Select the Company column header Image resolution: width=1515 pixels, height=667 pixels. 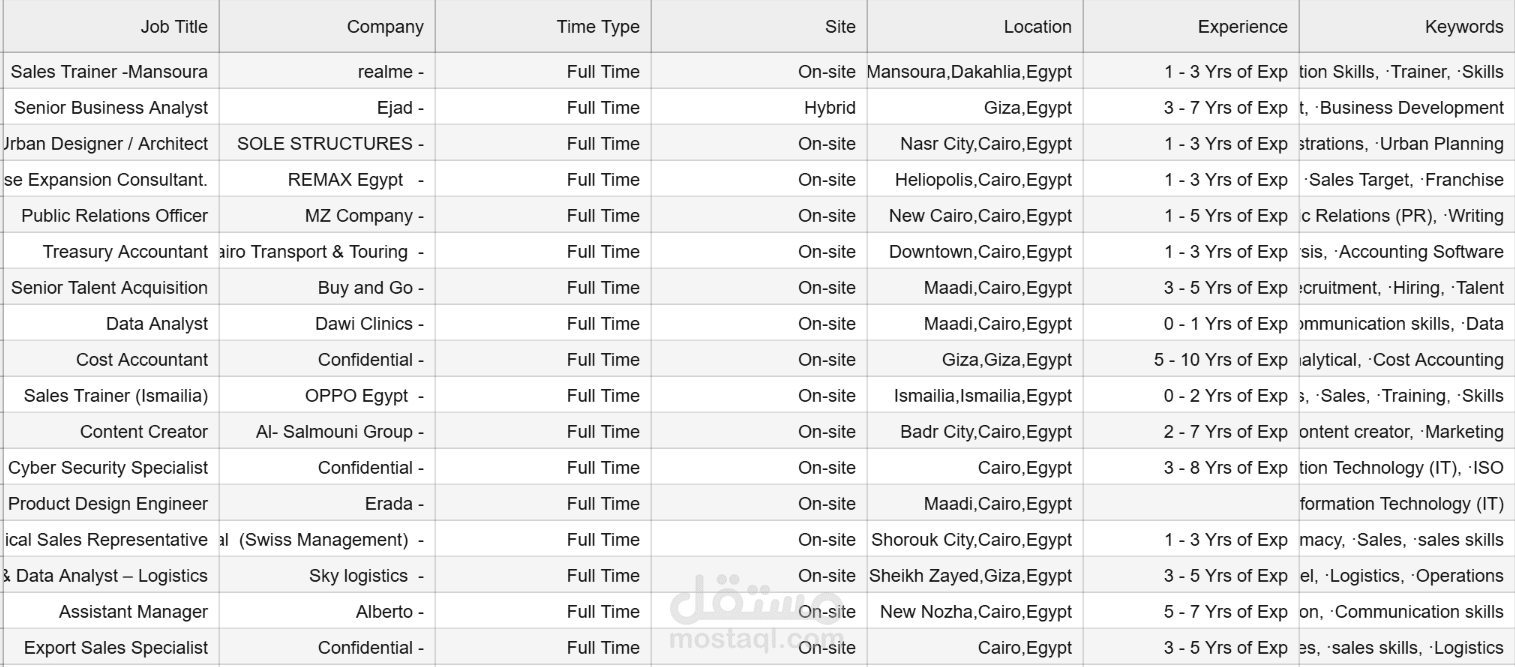tap(327, 27)
